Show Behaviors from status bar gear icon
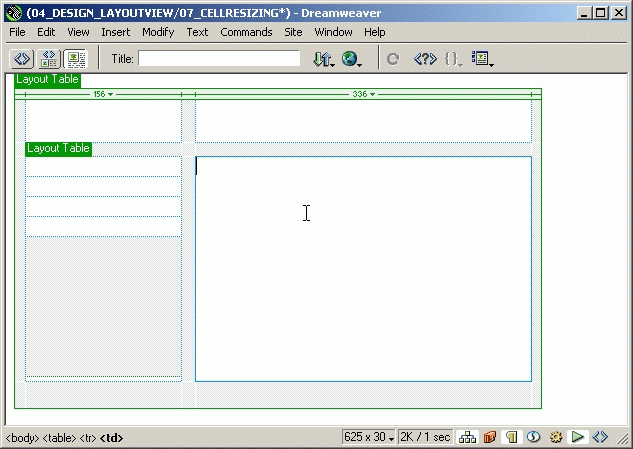633x449 pixels. coord(556,437)
